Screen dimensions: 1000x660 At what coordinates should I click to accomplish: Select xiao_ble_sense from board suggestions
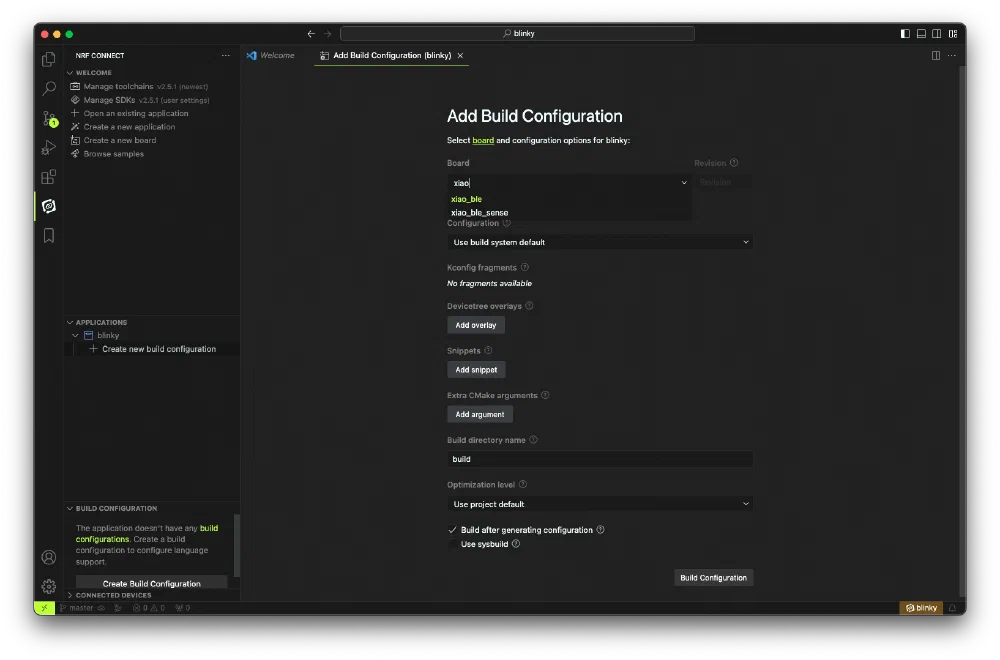[x=480, y=213]
